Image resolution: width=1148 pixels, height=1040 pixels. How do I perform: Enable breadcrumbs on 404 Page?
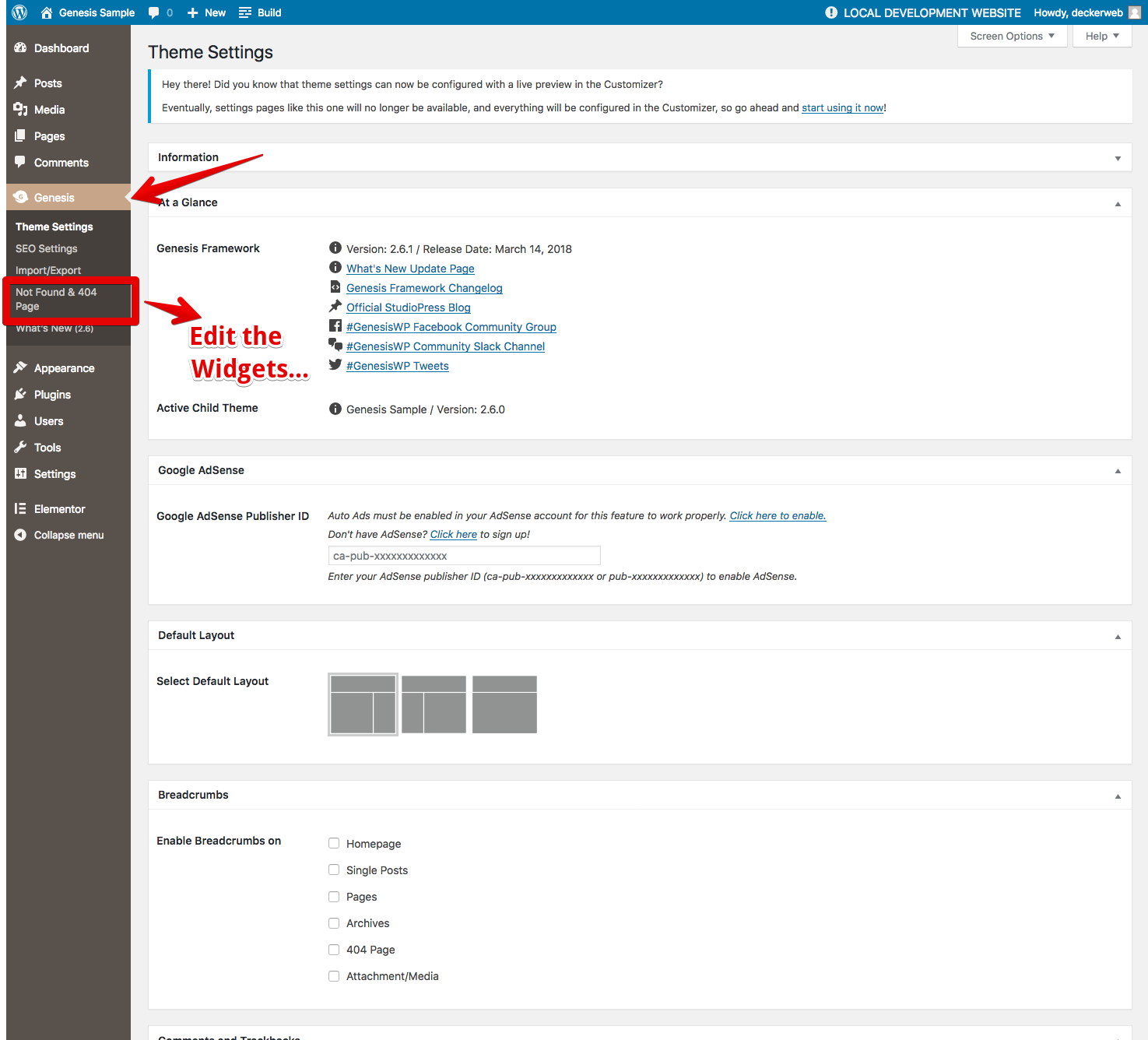(x=334, y=949)
